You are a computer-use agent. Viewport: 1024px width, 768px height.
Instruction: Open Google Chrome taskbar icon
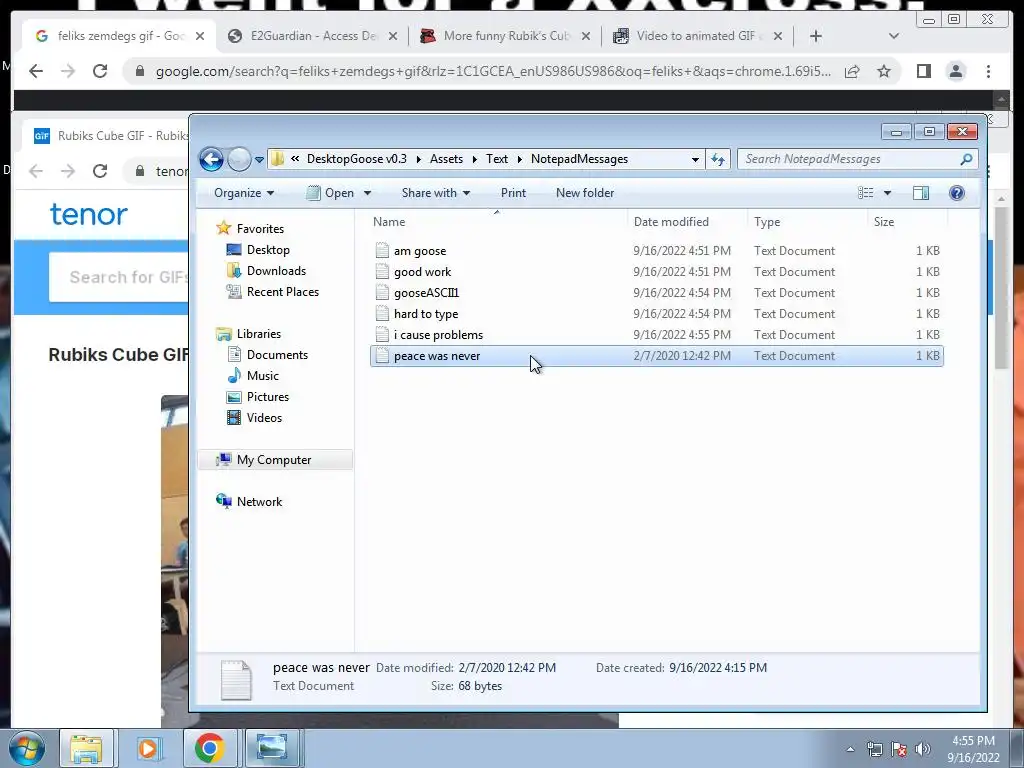point(209,748)
